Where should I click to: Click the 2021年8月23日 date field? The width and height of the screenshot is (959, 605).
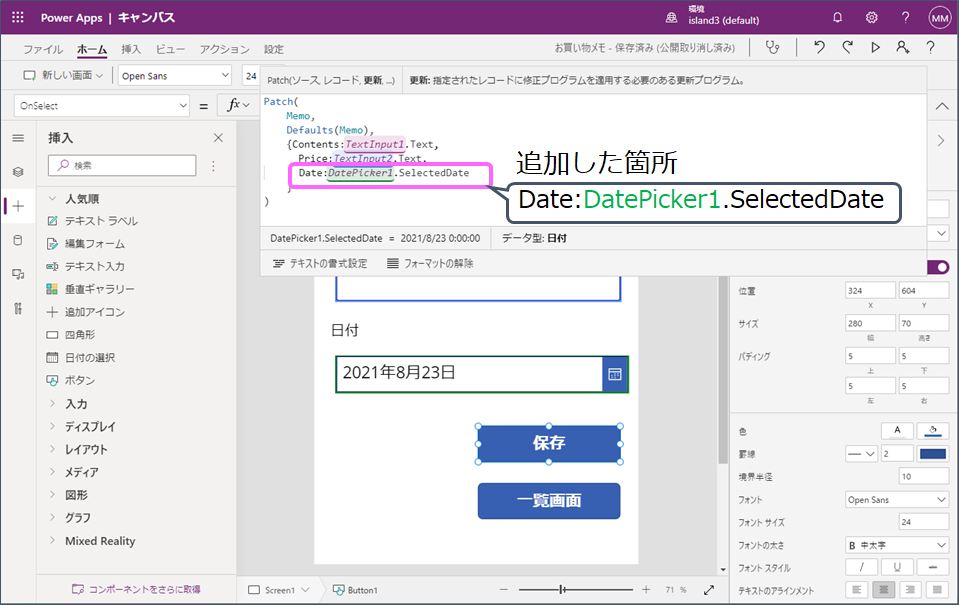pos(469,374)
